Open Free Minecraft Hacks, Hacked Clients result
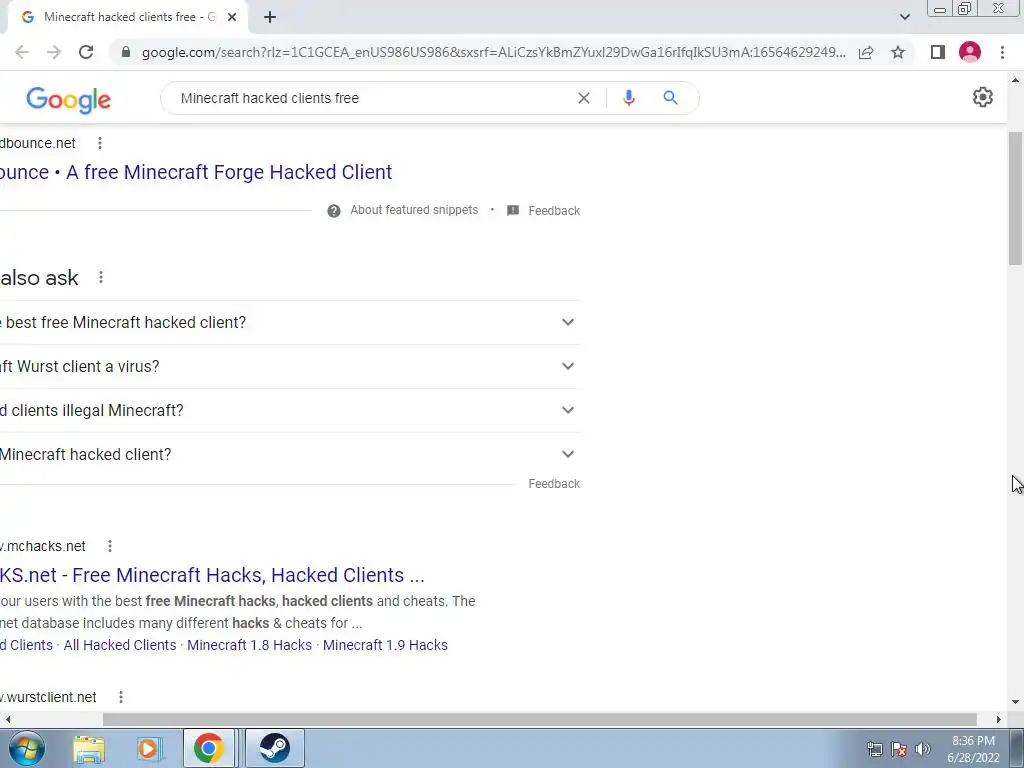1024x768 pixels. pyautogui.click(x=212, y=575)
